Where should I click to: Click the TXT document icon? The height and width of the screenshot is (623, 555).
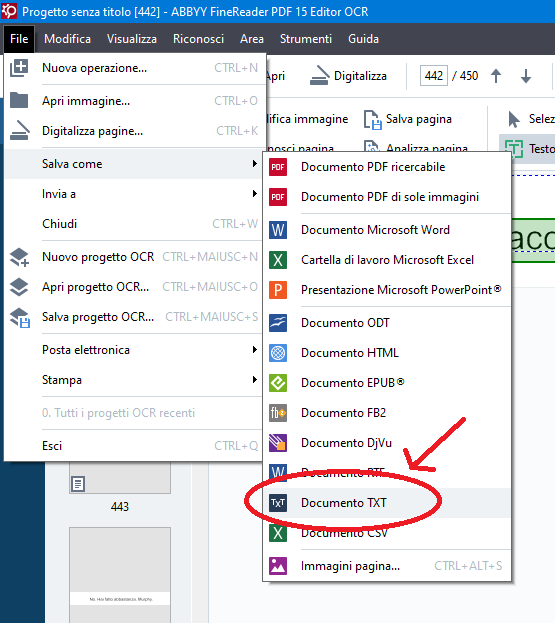pos(278,503)
